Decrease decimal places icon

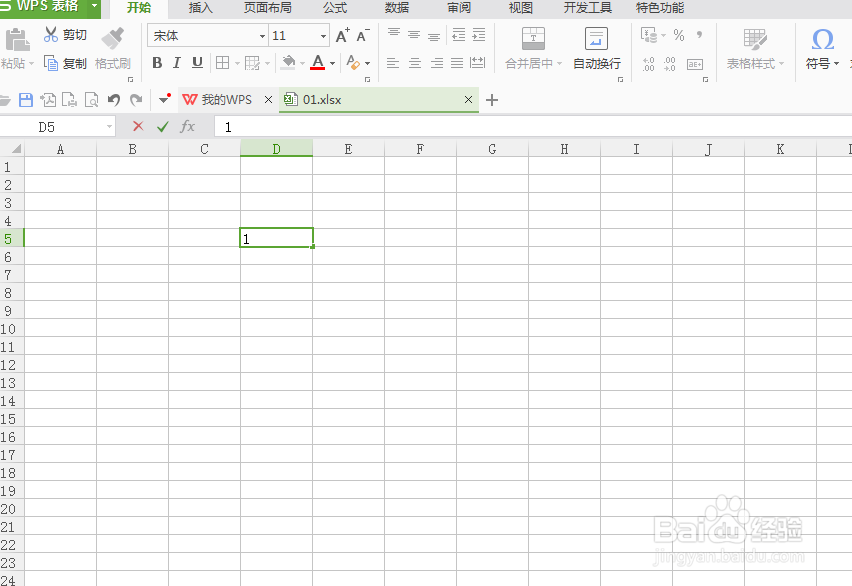(670, 64)
